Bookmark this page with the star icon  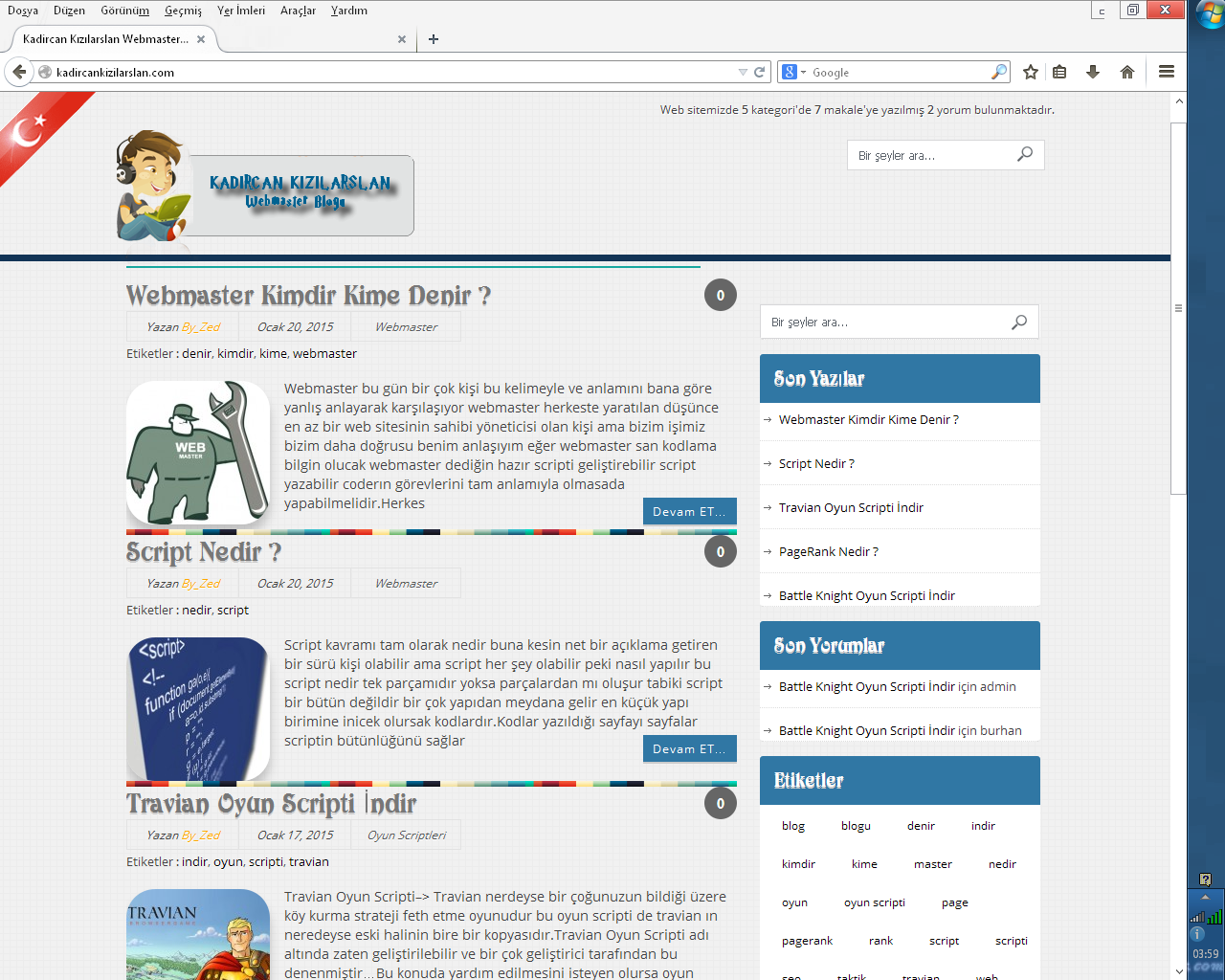(1031, 72)
